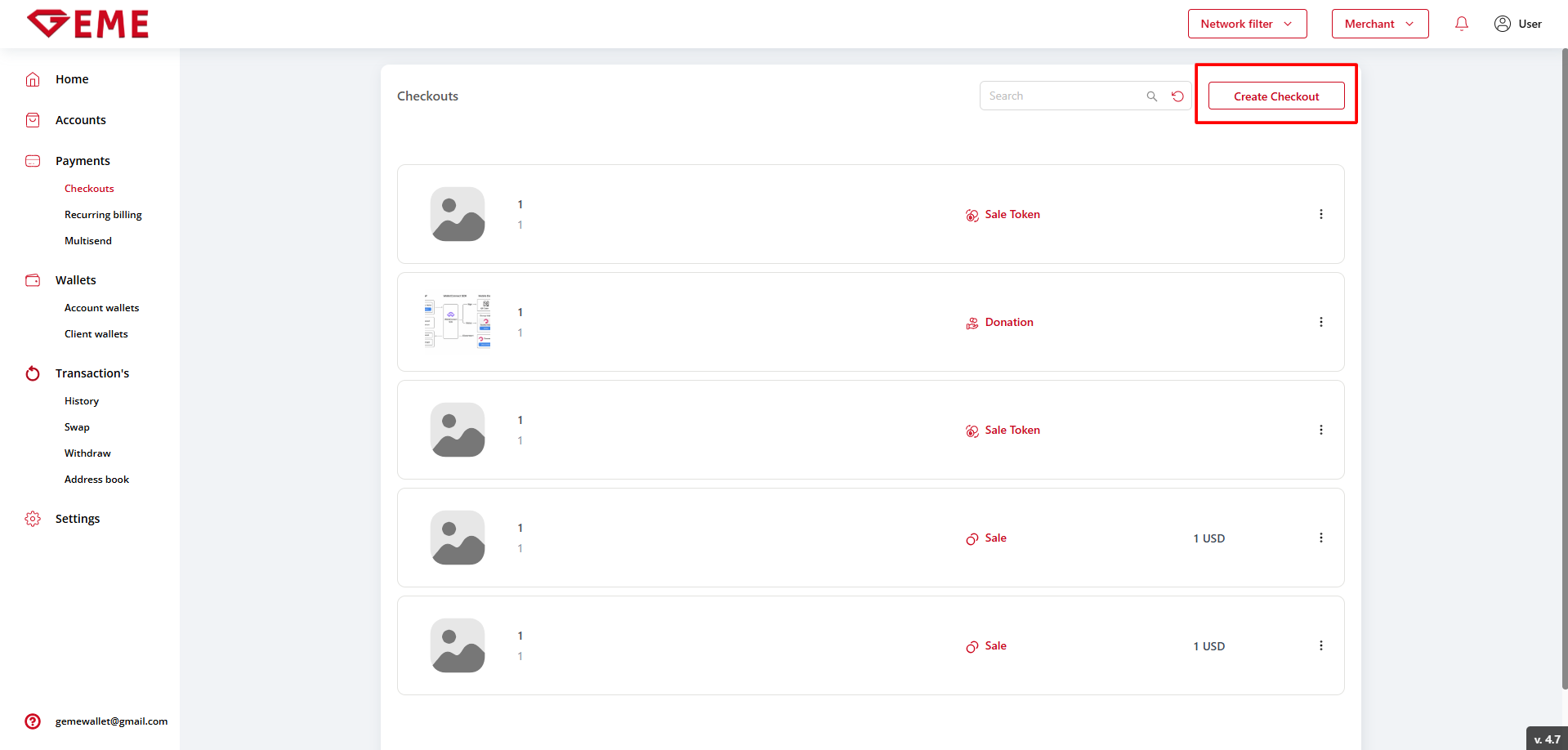Click the Donation checkout thumbnail image
1568x750 pixels.
(x=458, y=321)
